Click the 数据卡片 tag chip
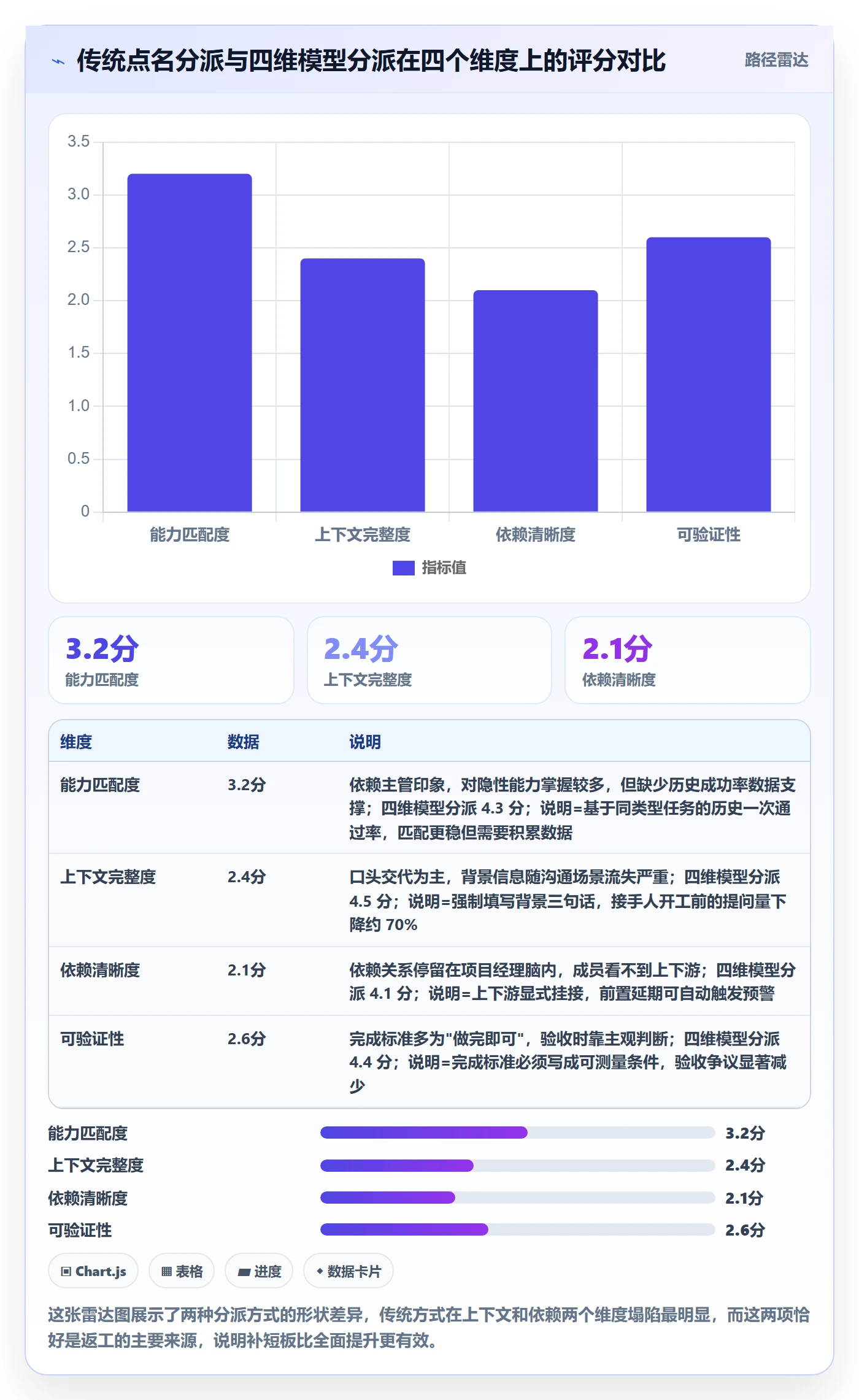This screenshot has height=1400, width=859. 349,1271
